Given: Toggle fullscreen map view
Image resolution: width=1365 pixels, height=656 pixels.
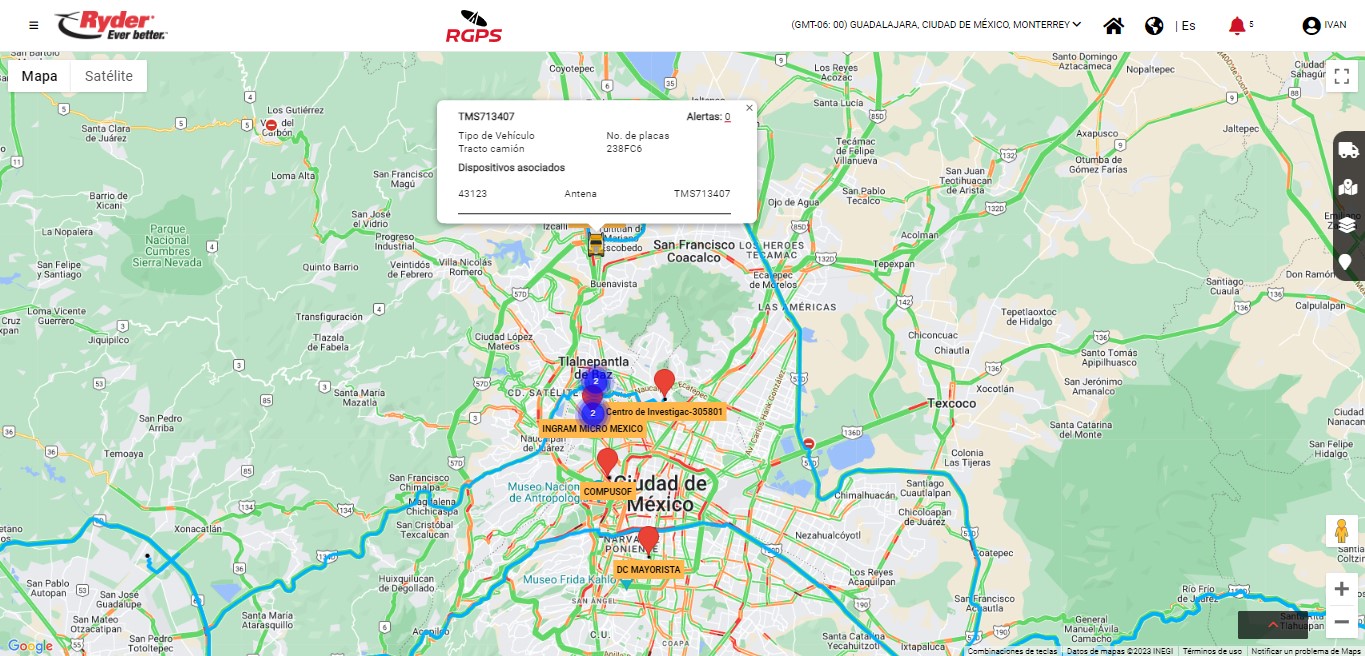Looking at the screenshot, I should pos(1341,77).
